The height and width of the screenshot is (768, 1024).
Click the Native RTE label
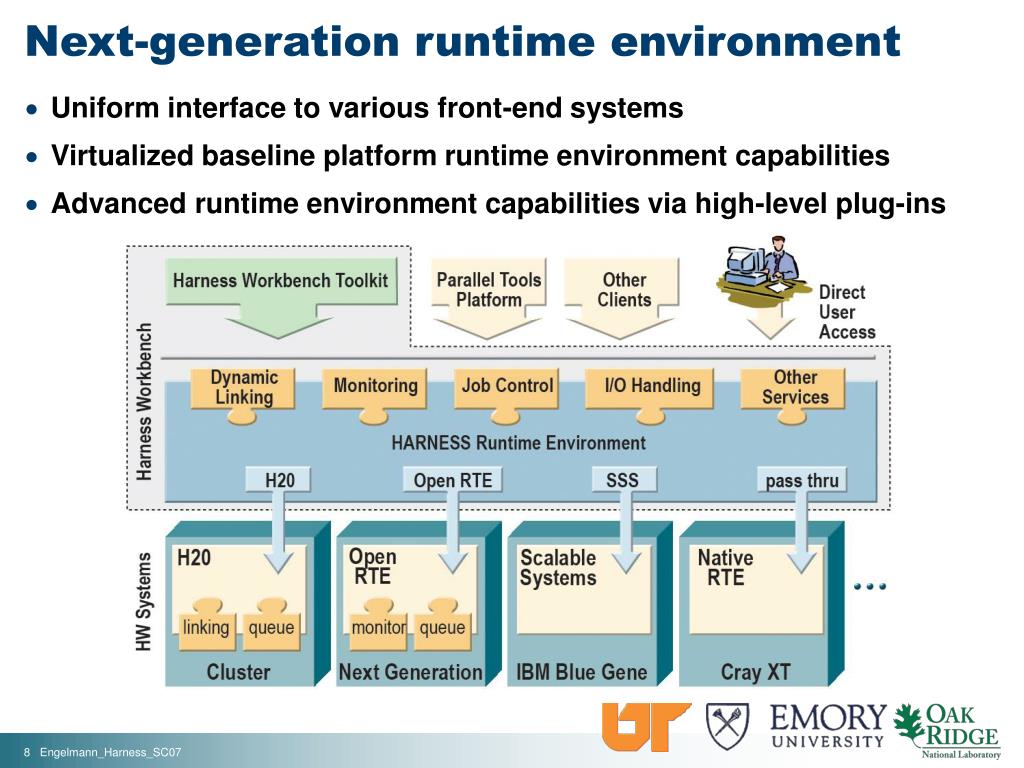[726, 568]
